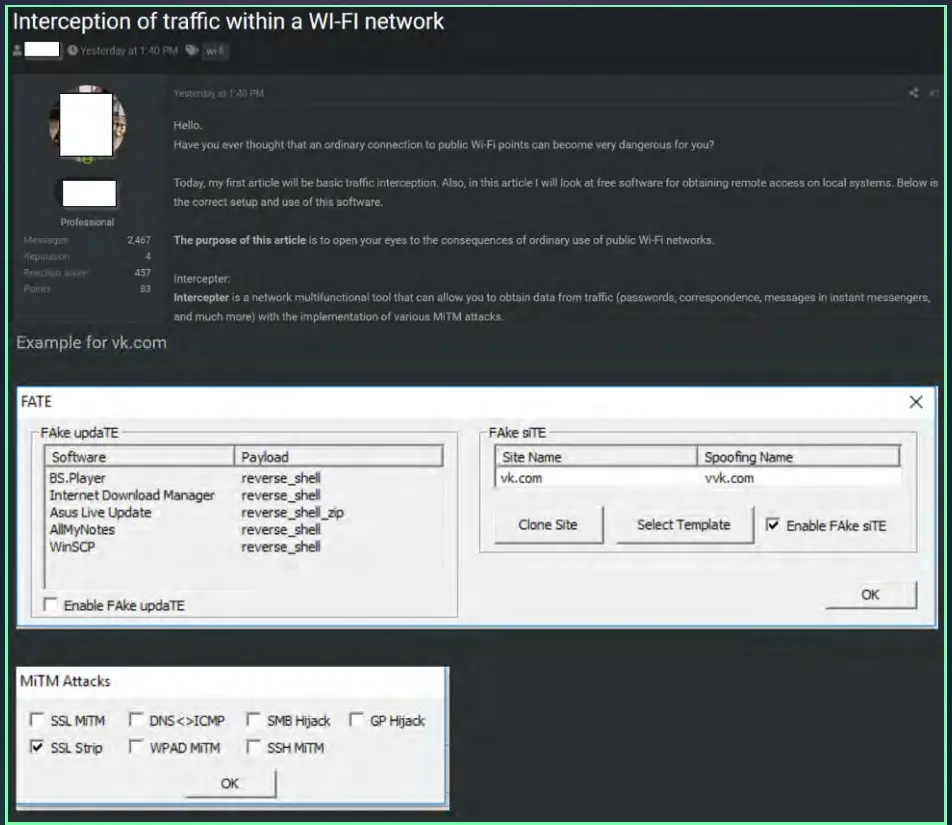Click the Site Name column header

coord(596,457)
